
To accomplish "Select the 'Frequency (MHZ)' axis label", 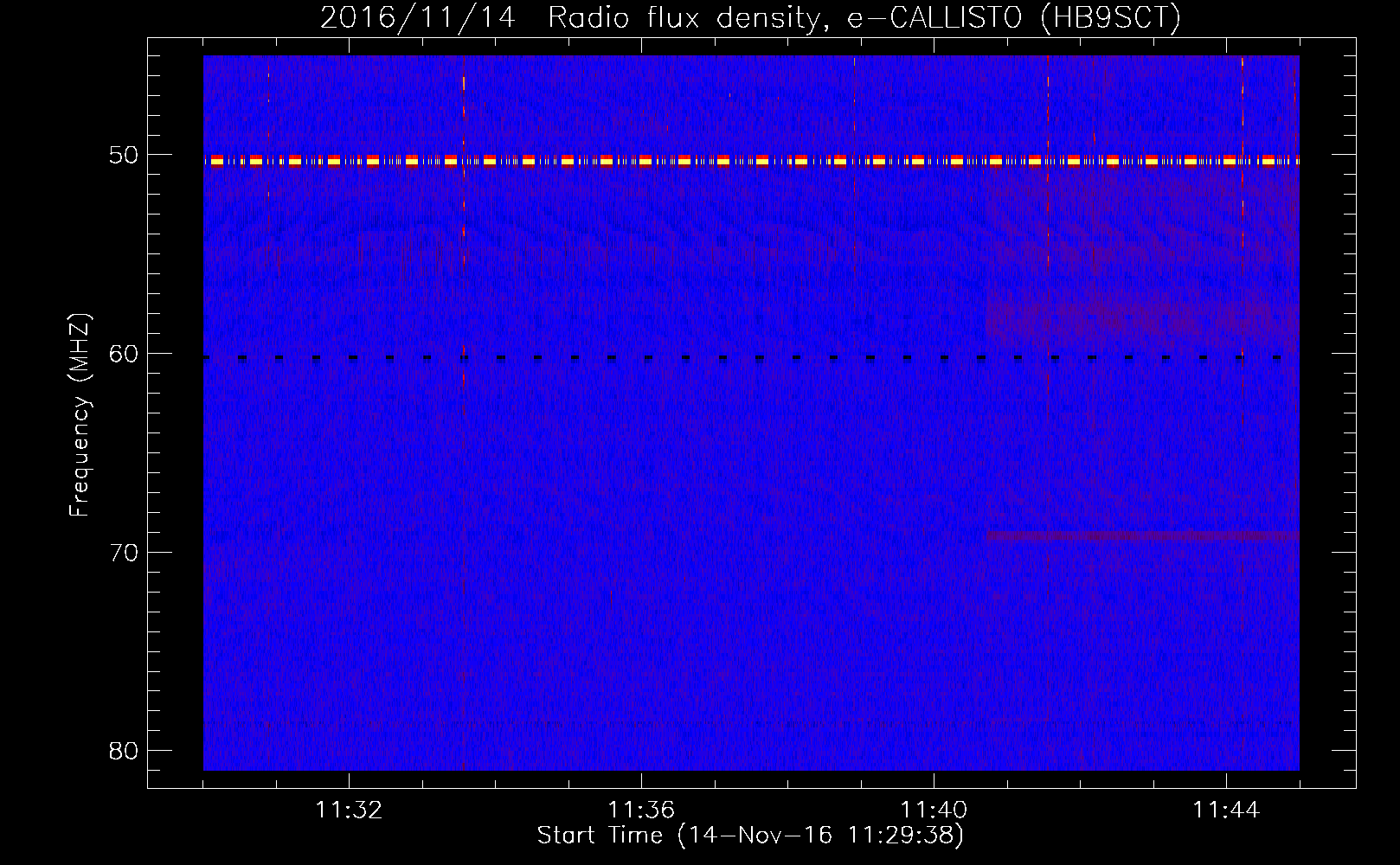I will [x=80, y=414].
